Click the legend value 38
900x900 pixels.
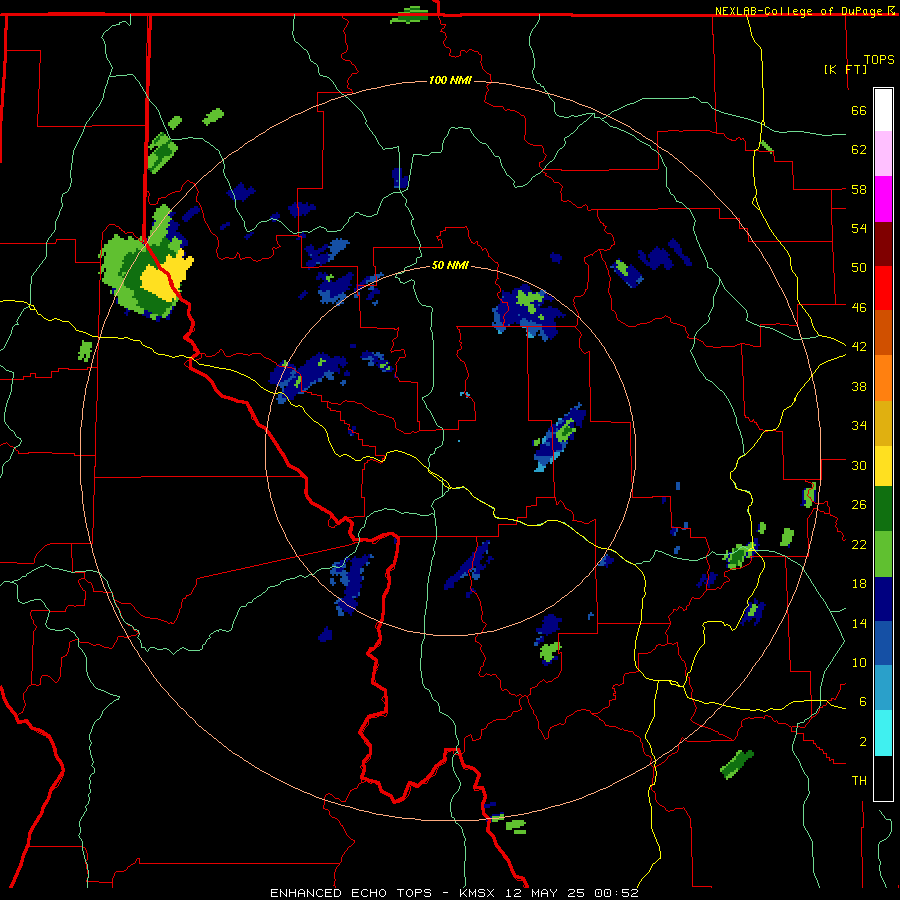pos(859,386)
